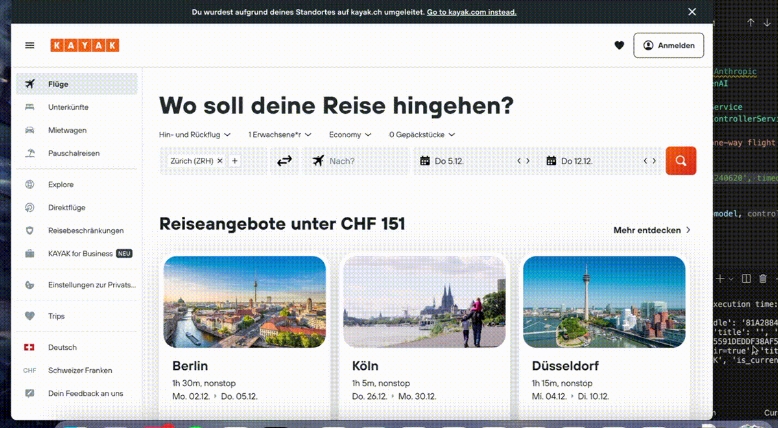This screenshot has width=778, height=428.
Task: Open saved trips via heart icon in header
Action: click(619, 45)
